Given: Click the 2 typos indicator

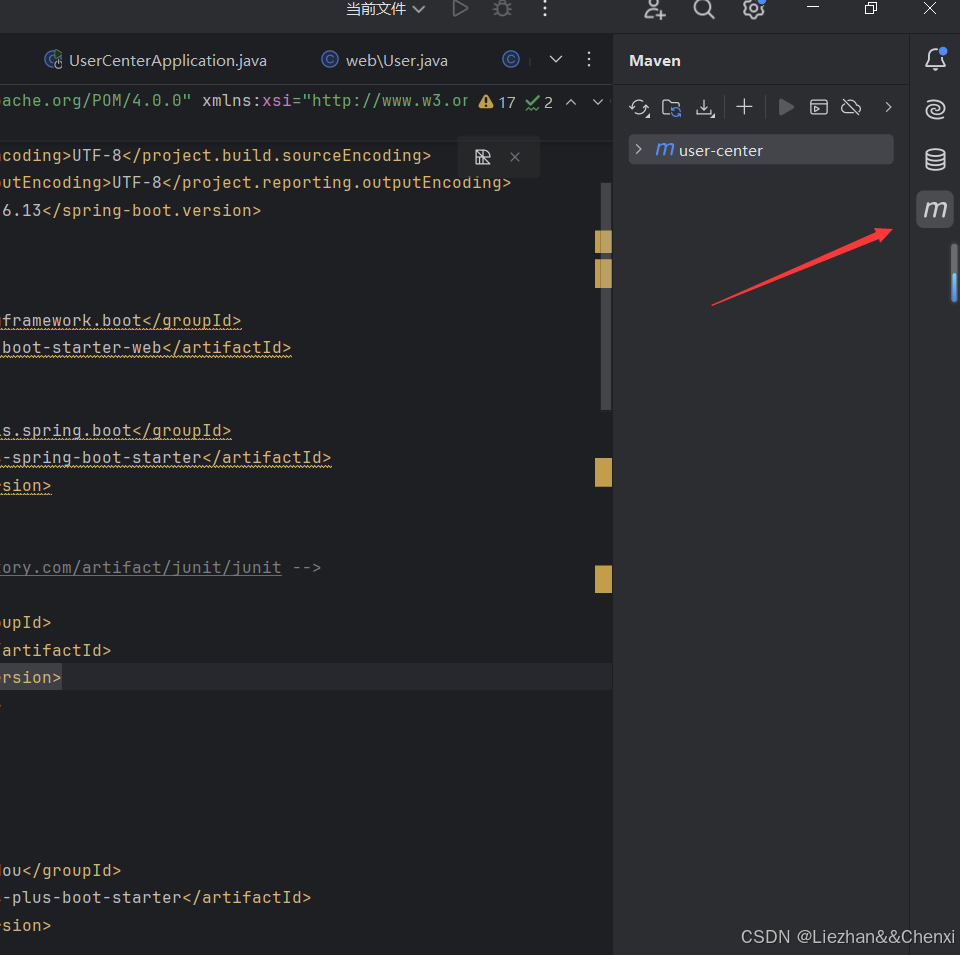Looking at the screenshot, I should pos(539,102).
